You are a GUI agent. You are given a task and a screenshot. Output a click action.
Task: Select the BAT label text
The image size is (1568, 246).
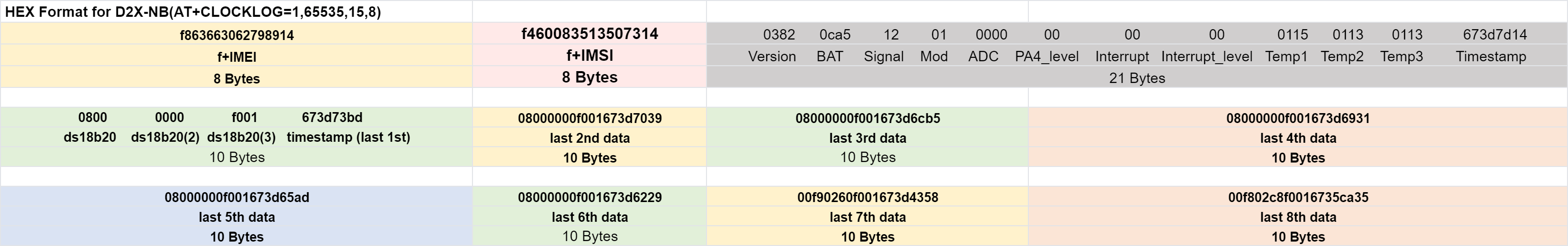(829, 57)
